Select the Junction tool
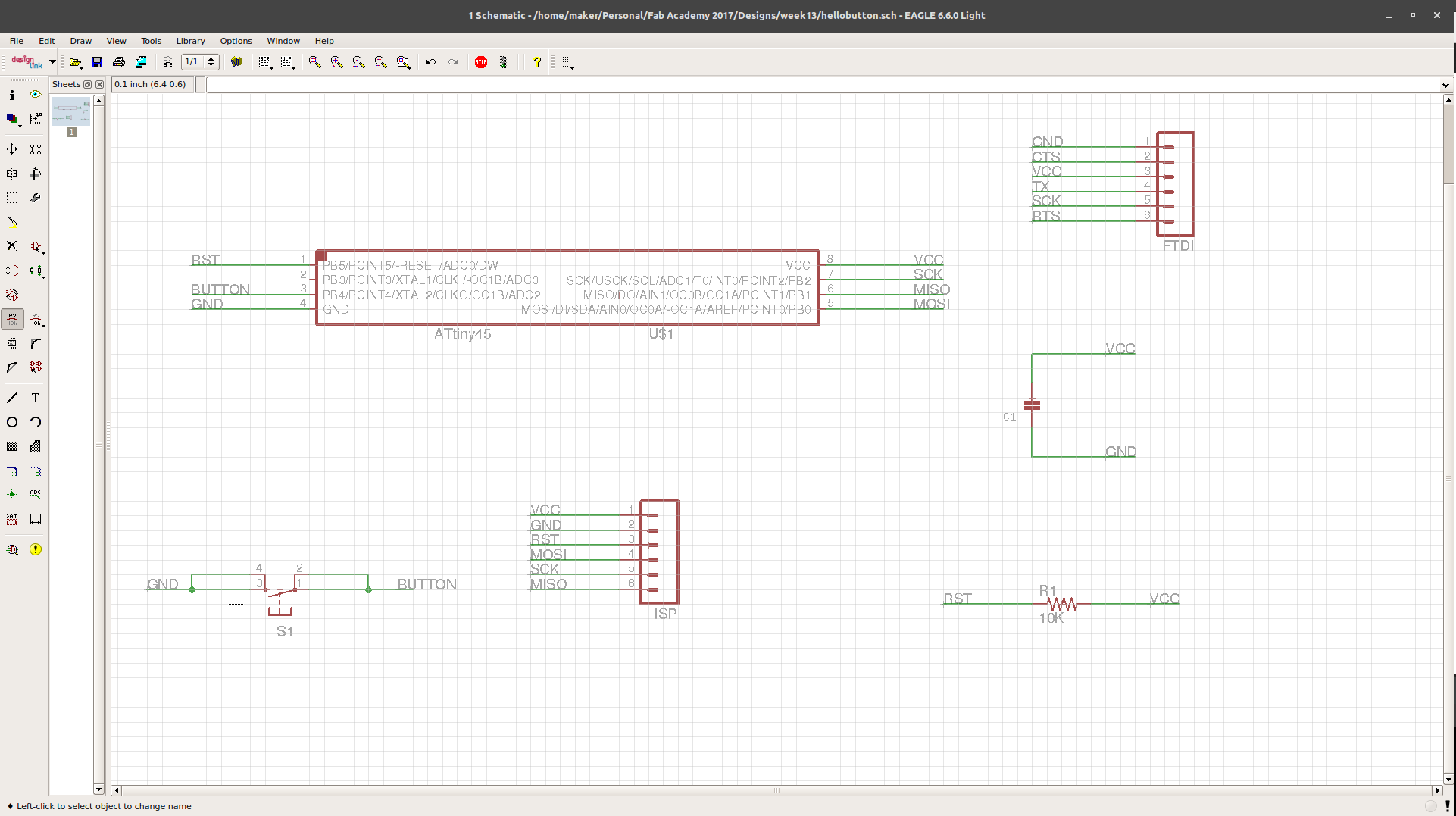Viewport: 1456px width, 816px height. tap(12, 494)
